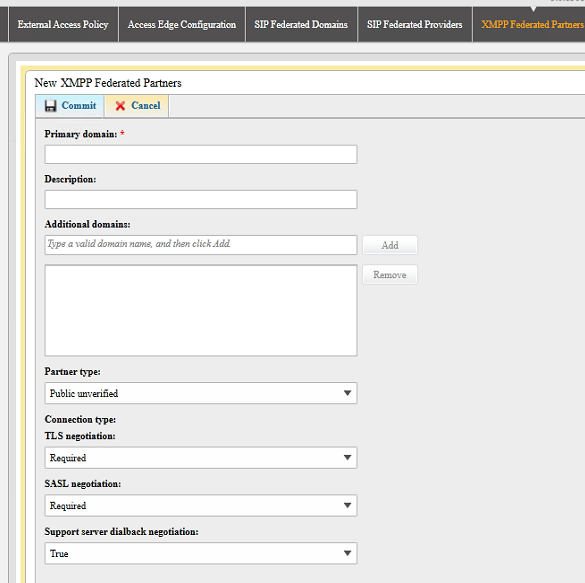The width and height of the screenshot is (585, 583).
Task: Click the Commit floppy disk icon
Action: [x=50, y=106]
